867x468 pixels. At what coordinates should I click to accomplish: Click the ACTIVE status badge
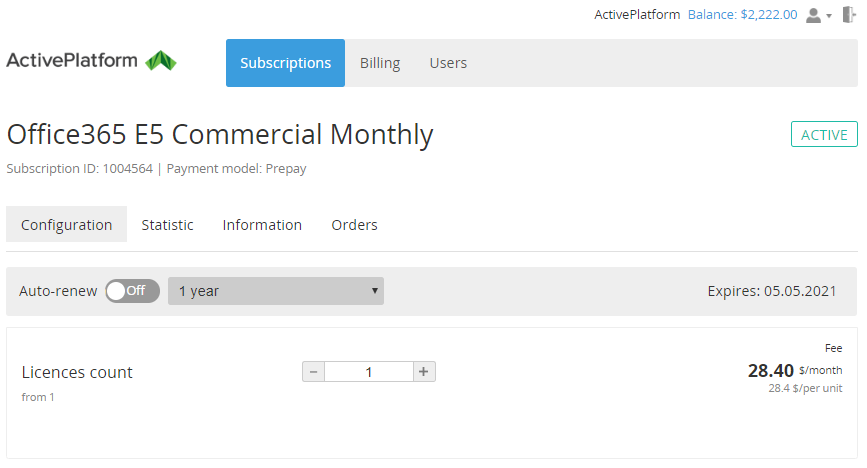[x=824, y=134]
